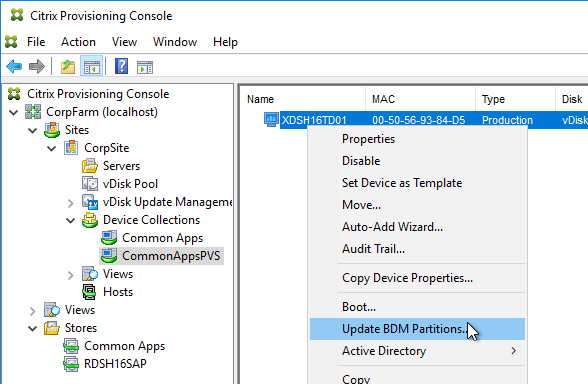
Task: Click the vDisk Pool icon
Action: 90,184
